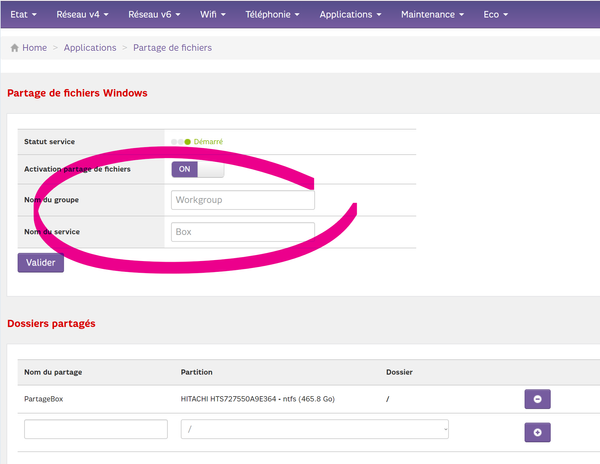600x464 pixels.
Task: Open the Eco menu
Action: (x=495, y=15)
